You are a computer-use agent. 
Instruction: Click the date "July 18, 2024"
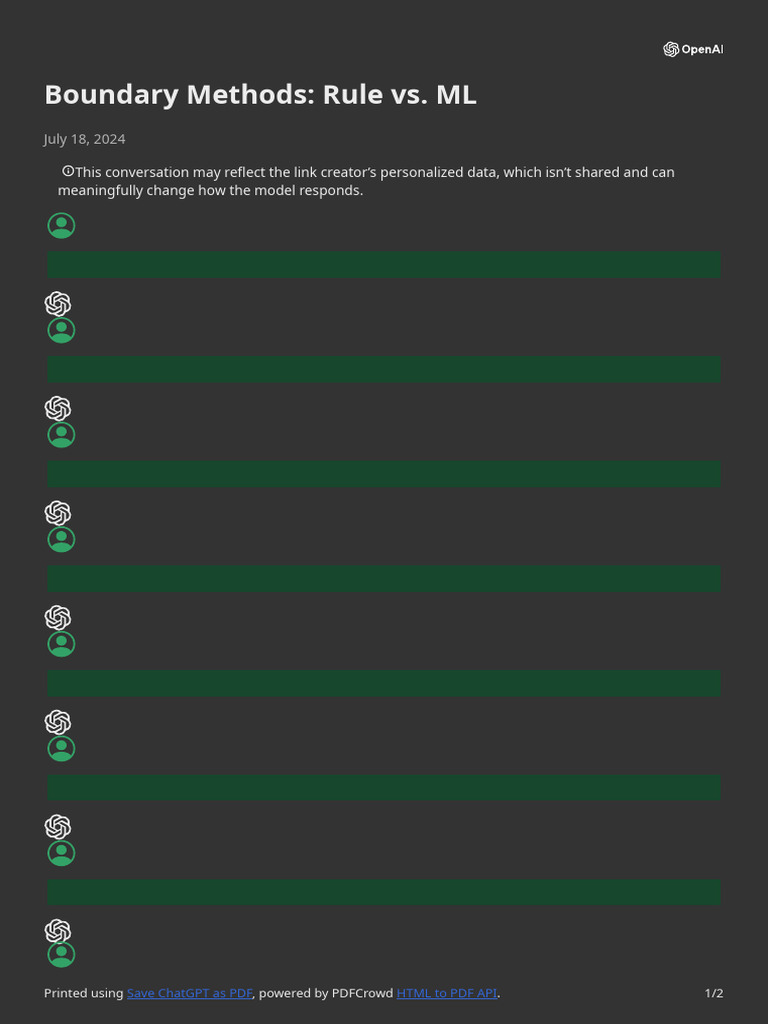point(85,139)
